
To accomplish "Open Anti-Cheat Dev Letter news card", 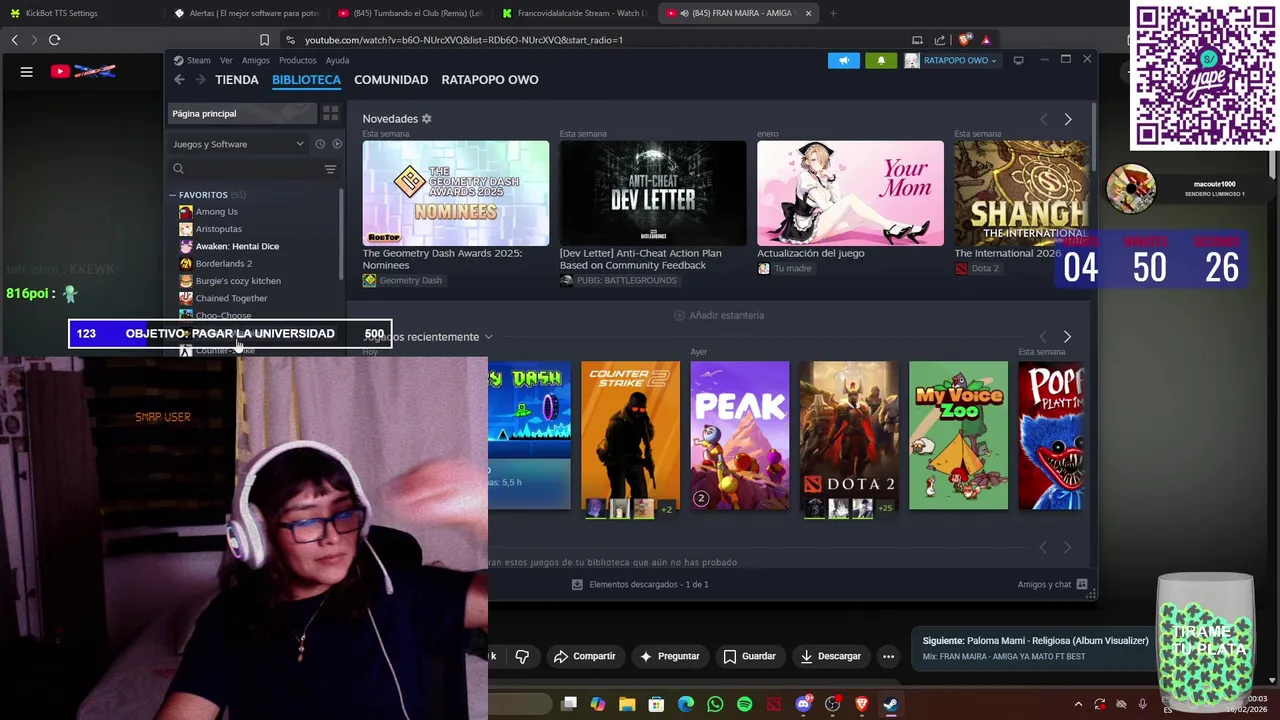I will [652, 193].
